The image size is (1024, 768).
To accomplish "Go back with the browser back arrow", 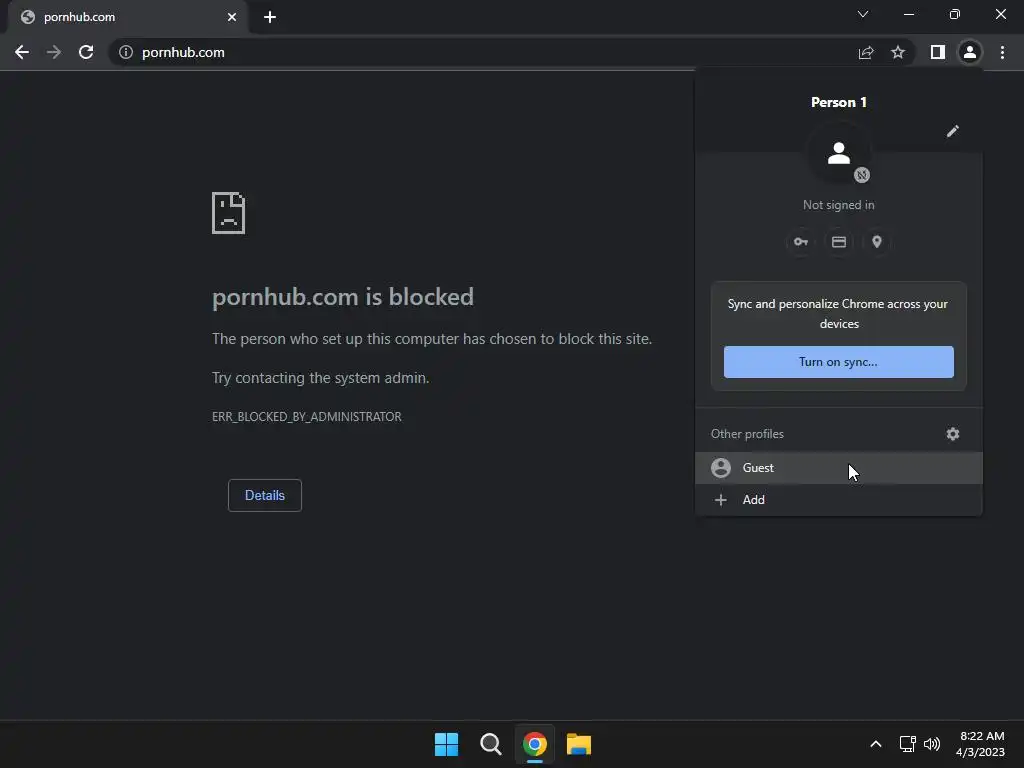I will coord(22,52).
